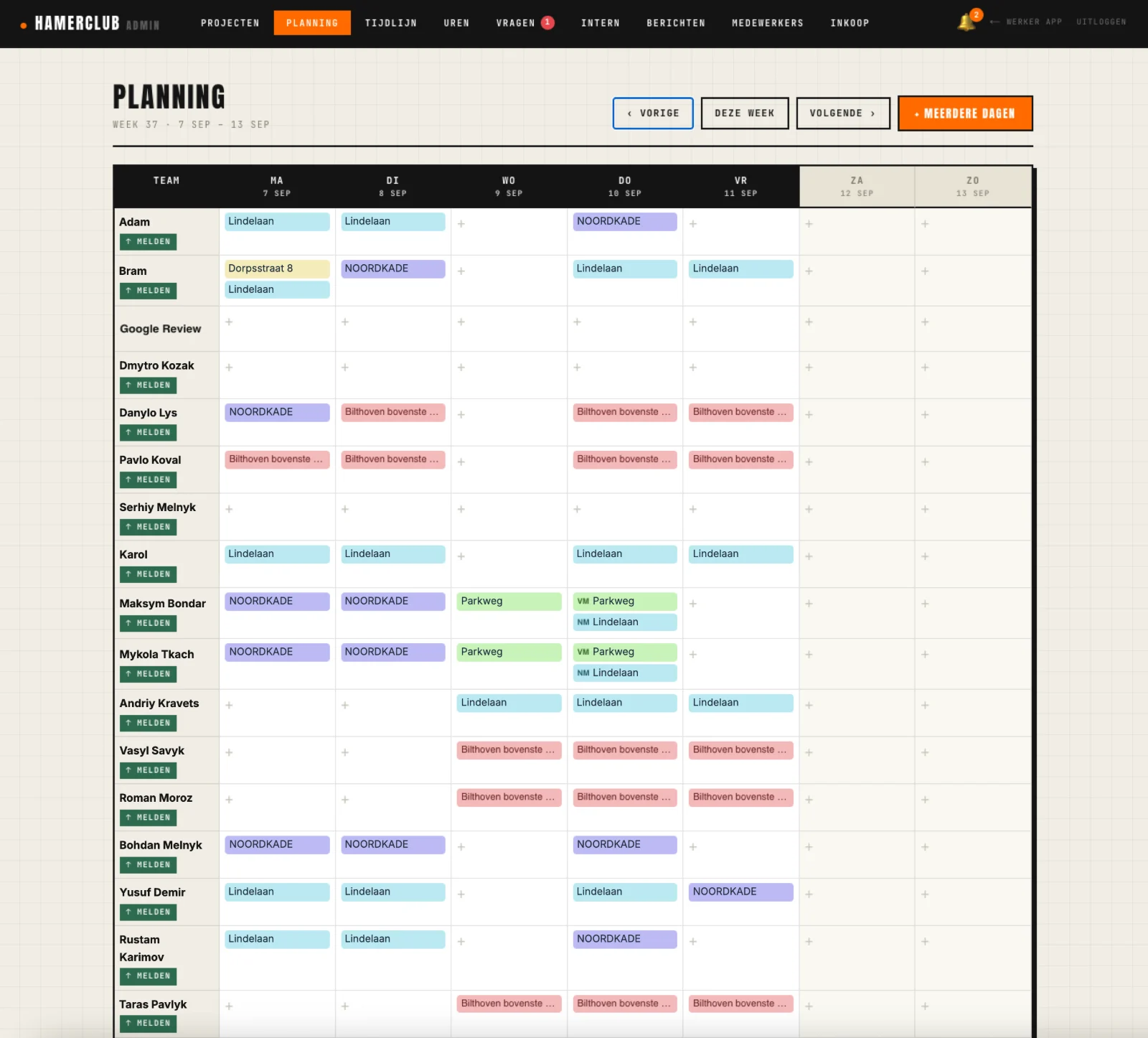The height and width of the screenshot is (1038, 1148).
Task: Open Bram's Dorpsstraat 8 assignment on Monday
Action: (x=277, y=268)
